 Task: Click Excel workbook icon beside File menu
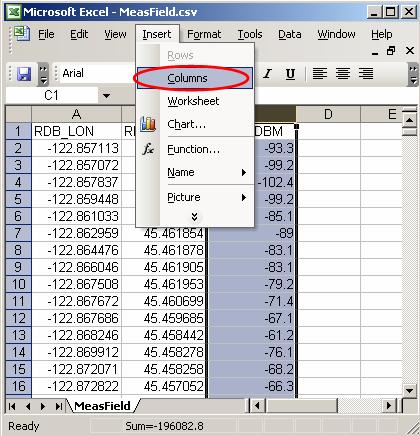coord(22,34)
